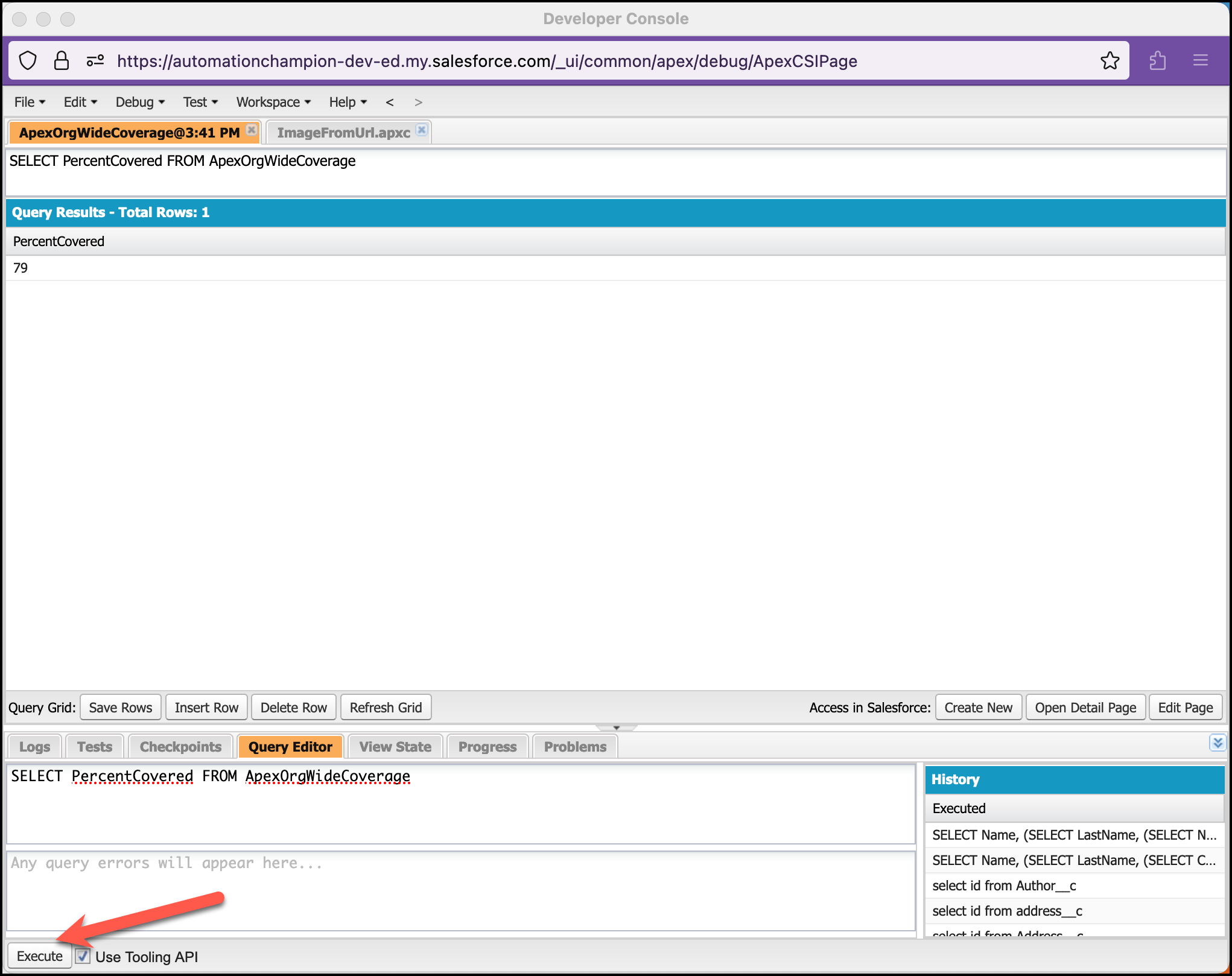Screen dimensions: 1232x976
Task: Close the ApexOrgWideCoverage query tab
Action: pyautogui.click(x=251, y=129)
